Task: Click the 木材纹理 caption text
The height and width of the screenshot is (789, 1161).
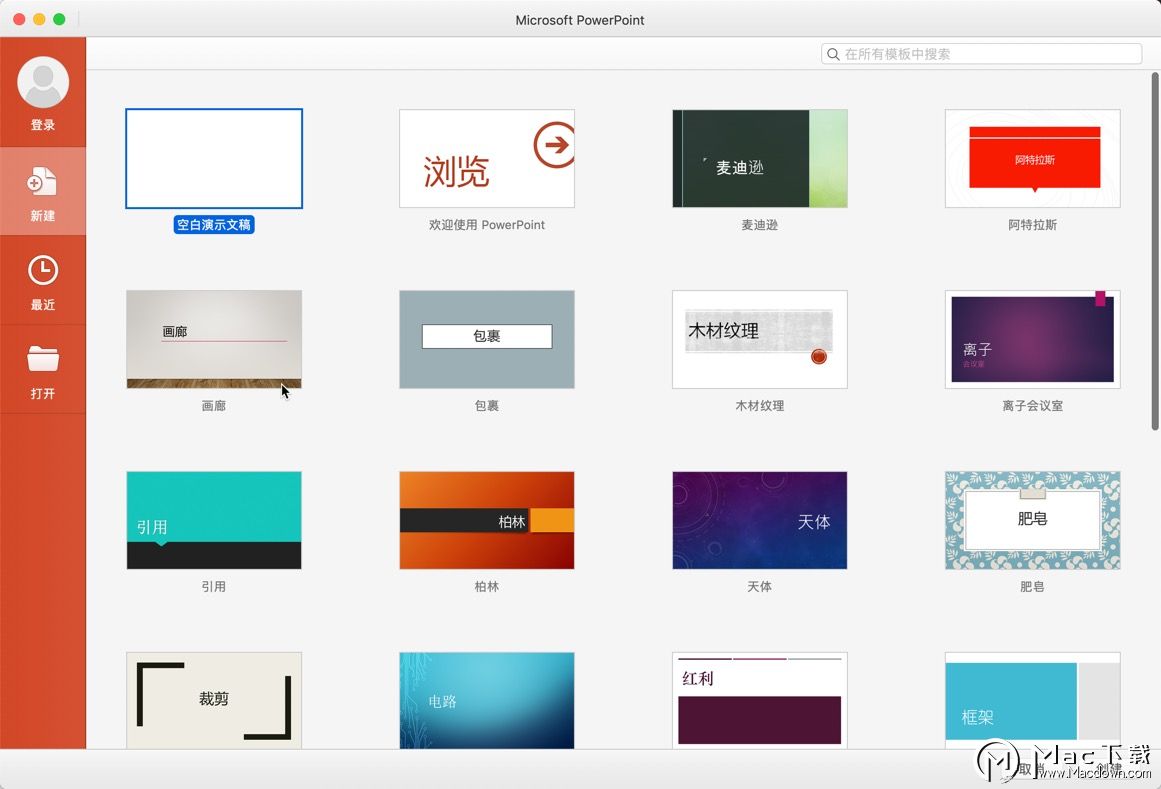Action: 760,406
